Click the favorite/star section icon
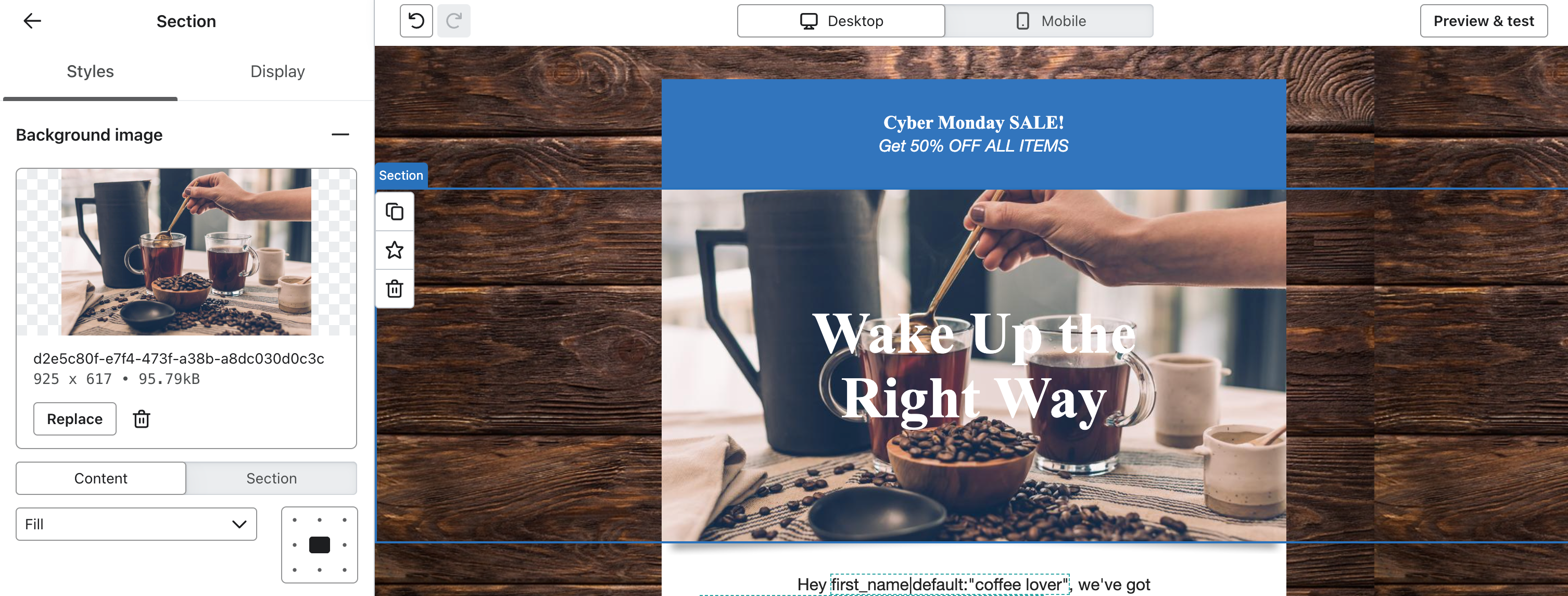 tap(394, 250)
